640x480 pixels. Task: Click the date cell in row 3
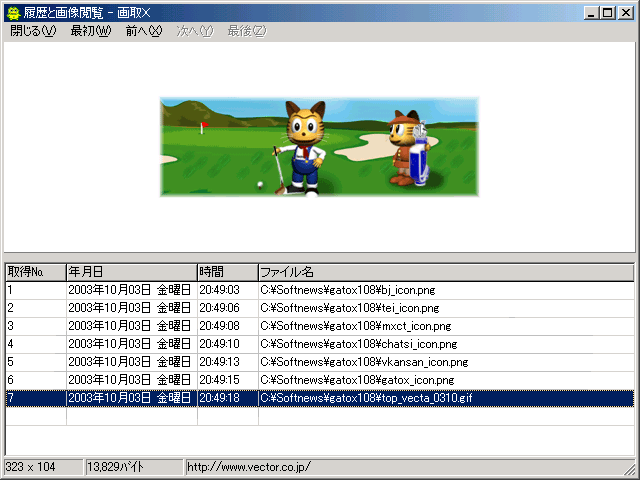click(130, 326)
